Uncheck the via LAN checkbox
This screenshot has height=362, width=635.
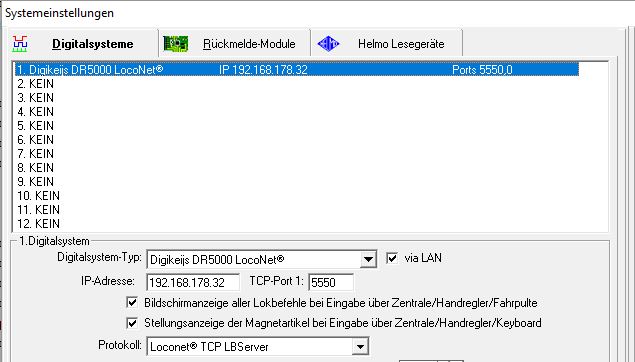[x=392, y=258]
